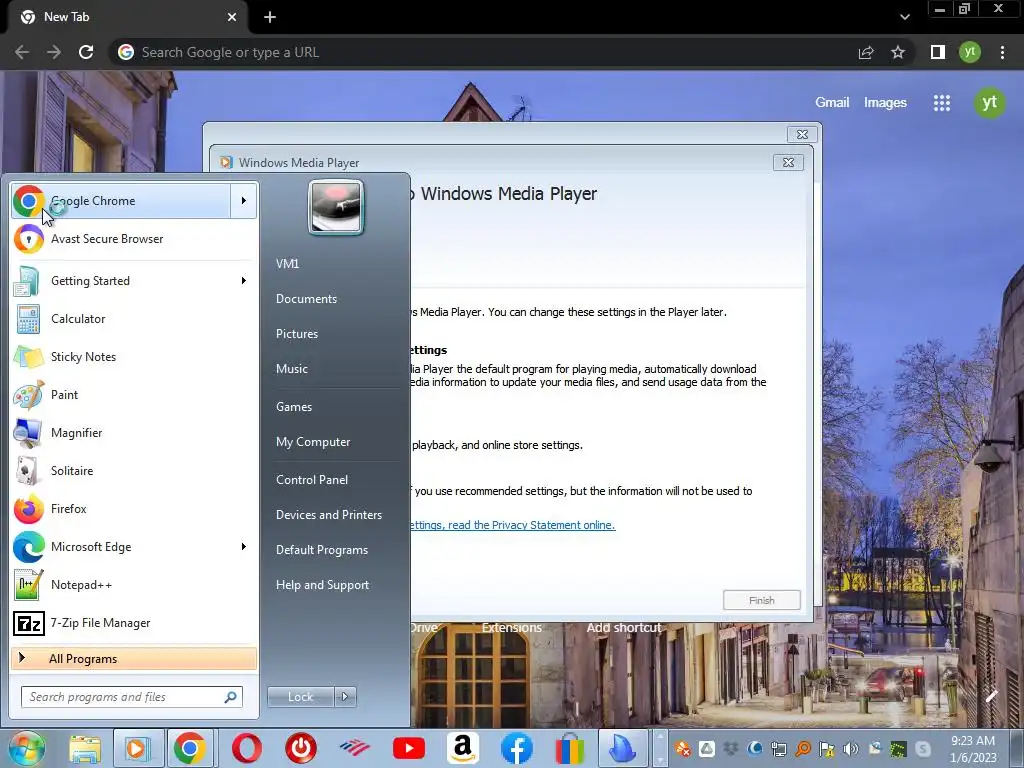This screenshot has width=1024, height=768.
Task: Reload the page in Chrome
Action: coord(86,52)
